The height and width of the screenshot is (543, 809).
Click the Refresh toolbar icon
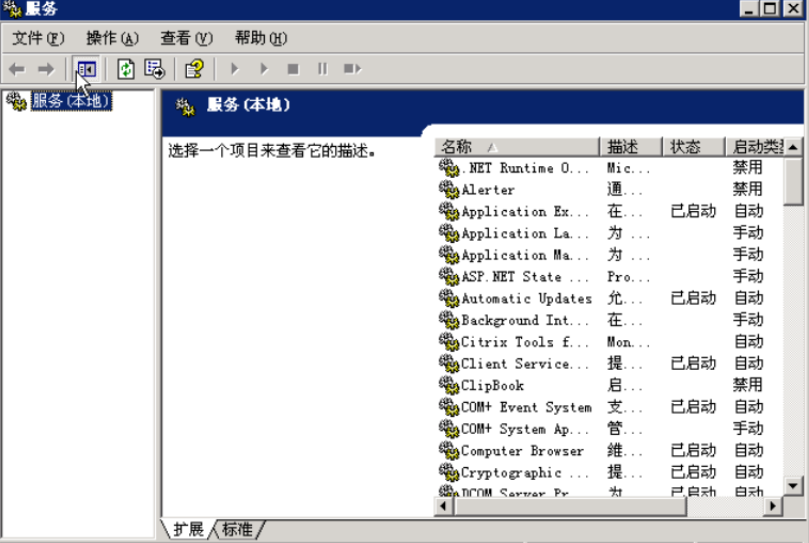126,69
